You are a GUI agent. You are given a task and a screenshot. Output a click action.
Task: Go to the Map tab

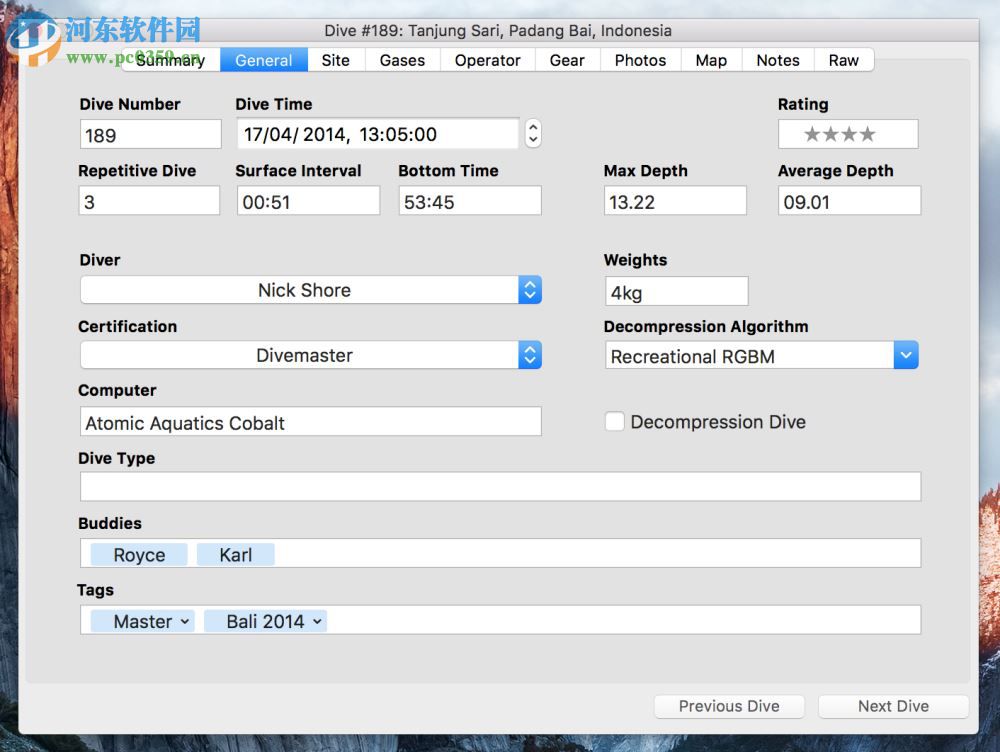[x=710, y=60]
